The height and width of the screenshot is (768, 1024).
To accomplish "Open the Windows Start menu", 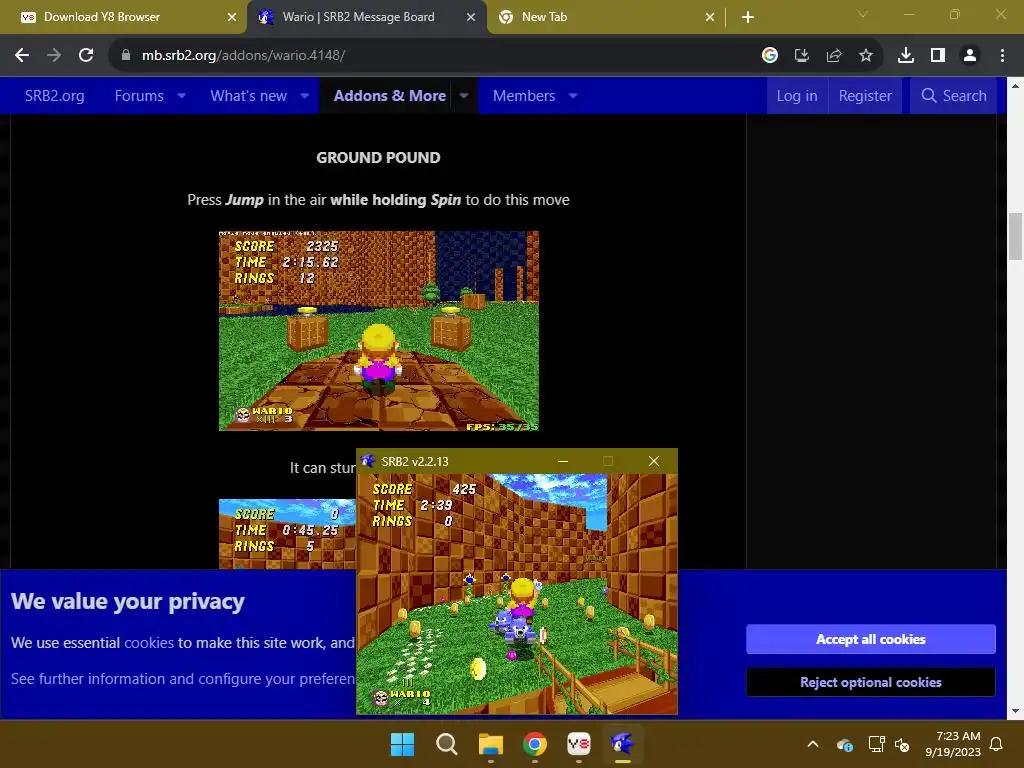I will click(402, 744).
